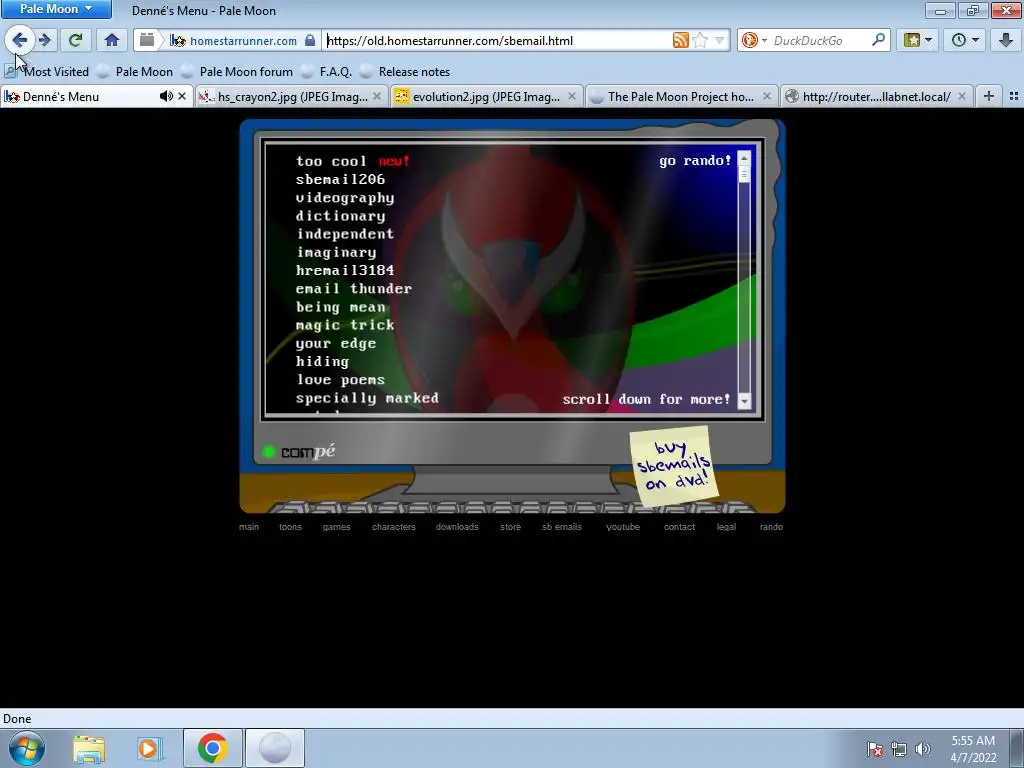The height and width of the screenshot is (768, 1024).
Task: Open the browser home page
Action: [x=112, y=40]
